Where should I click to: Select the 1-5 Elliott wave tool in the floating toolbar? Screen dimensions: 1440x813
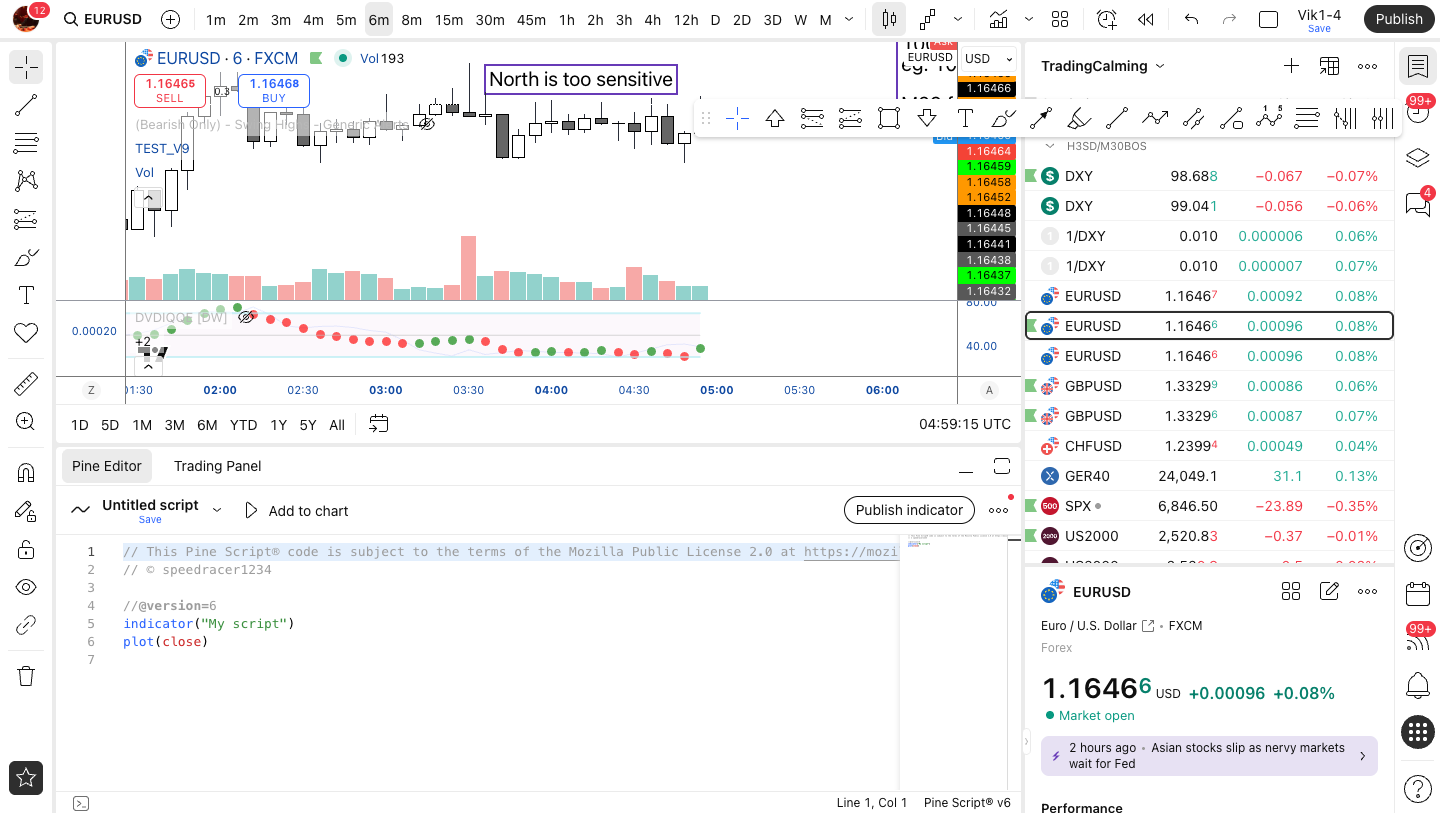[1269, 119]
